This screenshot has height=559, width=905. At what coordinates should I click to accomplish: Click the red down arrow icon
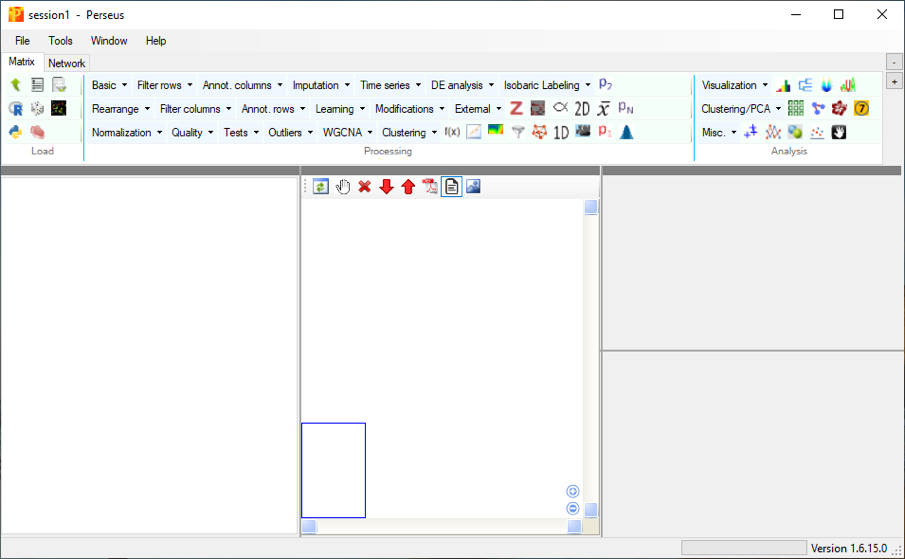(x=386, y=186)
